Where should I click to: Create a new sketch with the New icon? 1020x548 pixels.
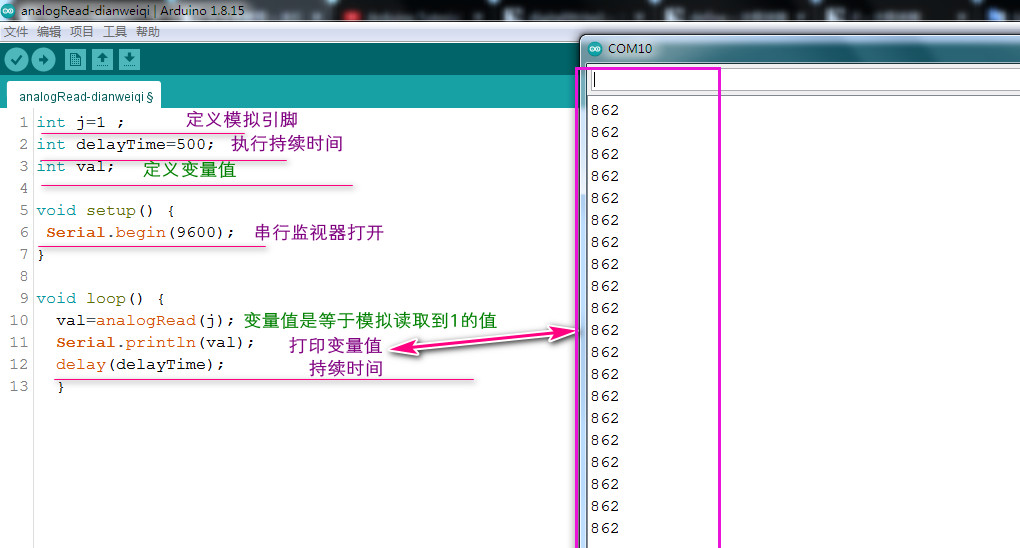point(75,60)
